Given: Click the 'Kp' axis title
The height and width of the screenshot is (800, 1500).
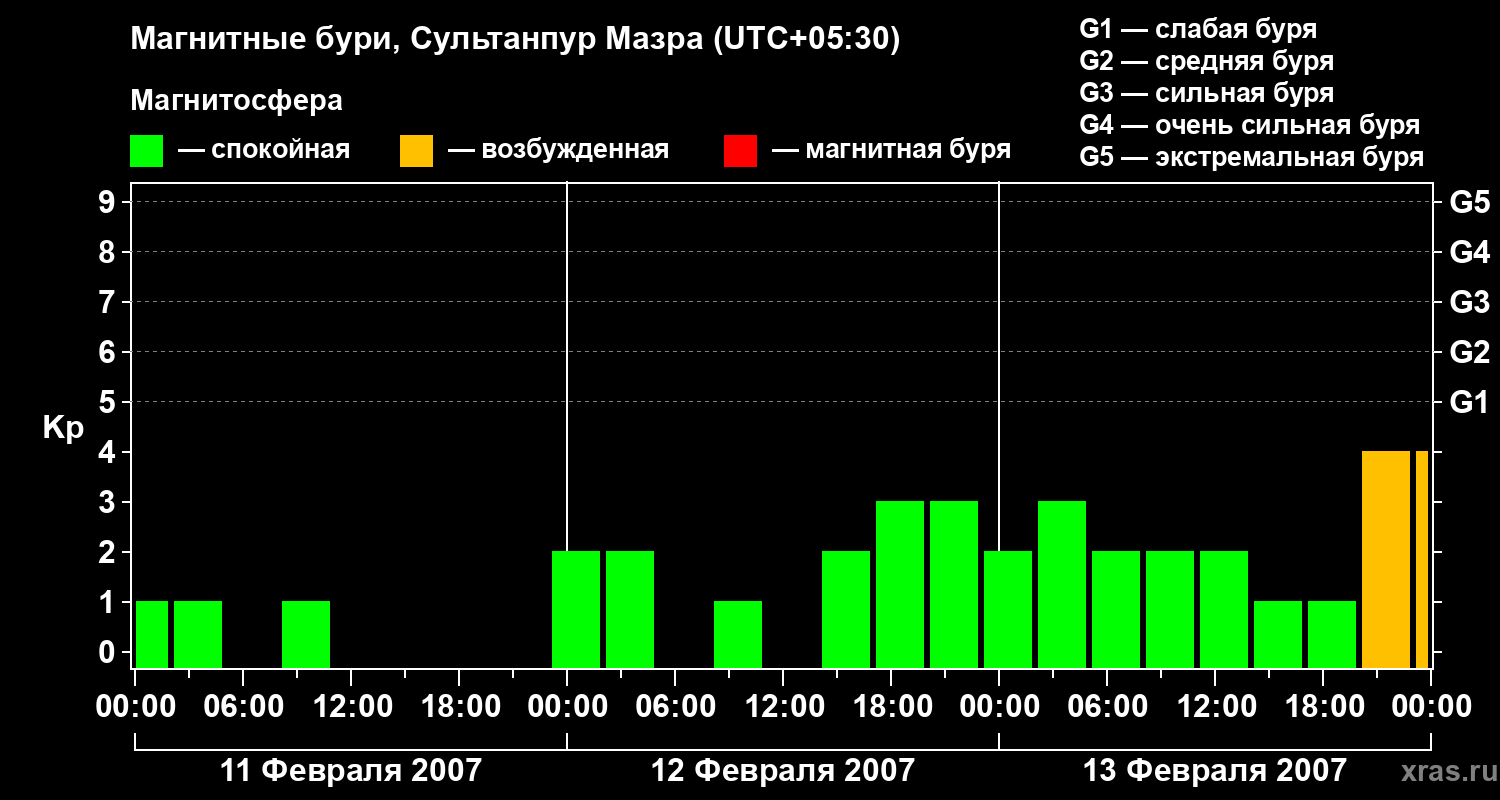Looking at the screenshot, I should tap(63, 428).
